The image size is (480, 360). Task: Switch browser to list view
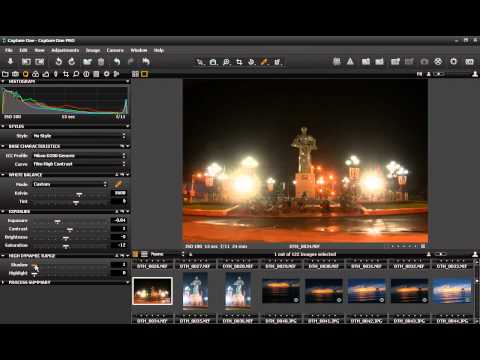(144, 254)
